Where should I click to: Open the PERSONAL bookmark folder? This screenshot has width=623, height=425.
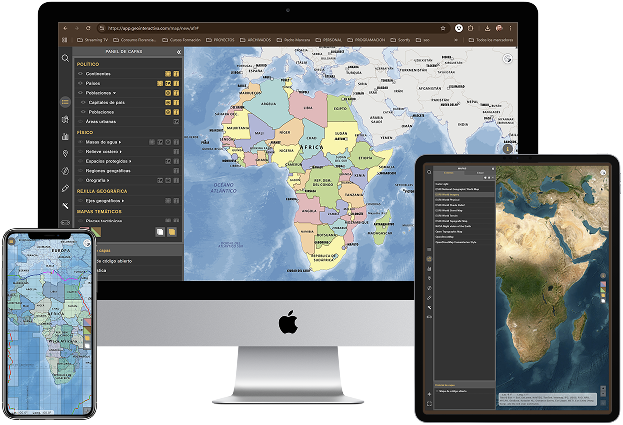coord(329,40)
